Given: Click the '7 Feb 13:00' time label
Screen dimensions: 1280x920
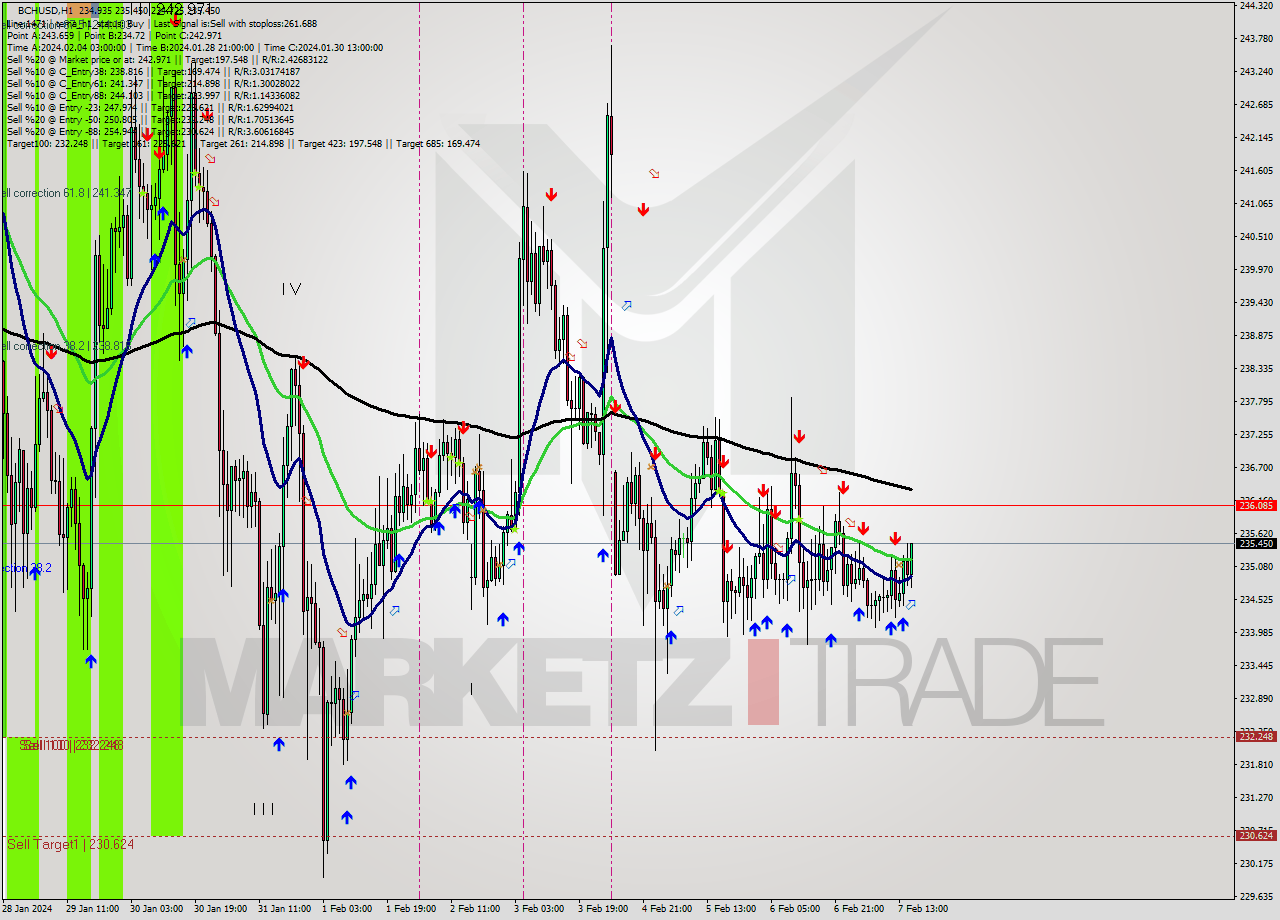Looking at the screenshot, I should [923, 909].
